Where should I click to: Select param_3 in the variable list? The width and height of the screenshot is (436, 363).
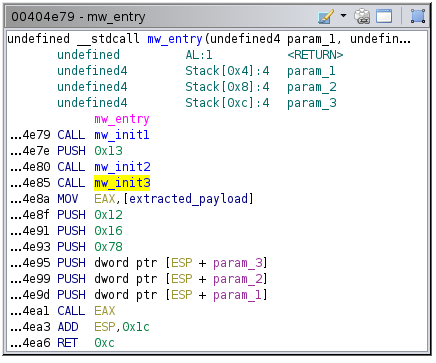(312, 103)
